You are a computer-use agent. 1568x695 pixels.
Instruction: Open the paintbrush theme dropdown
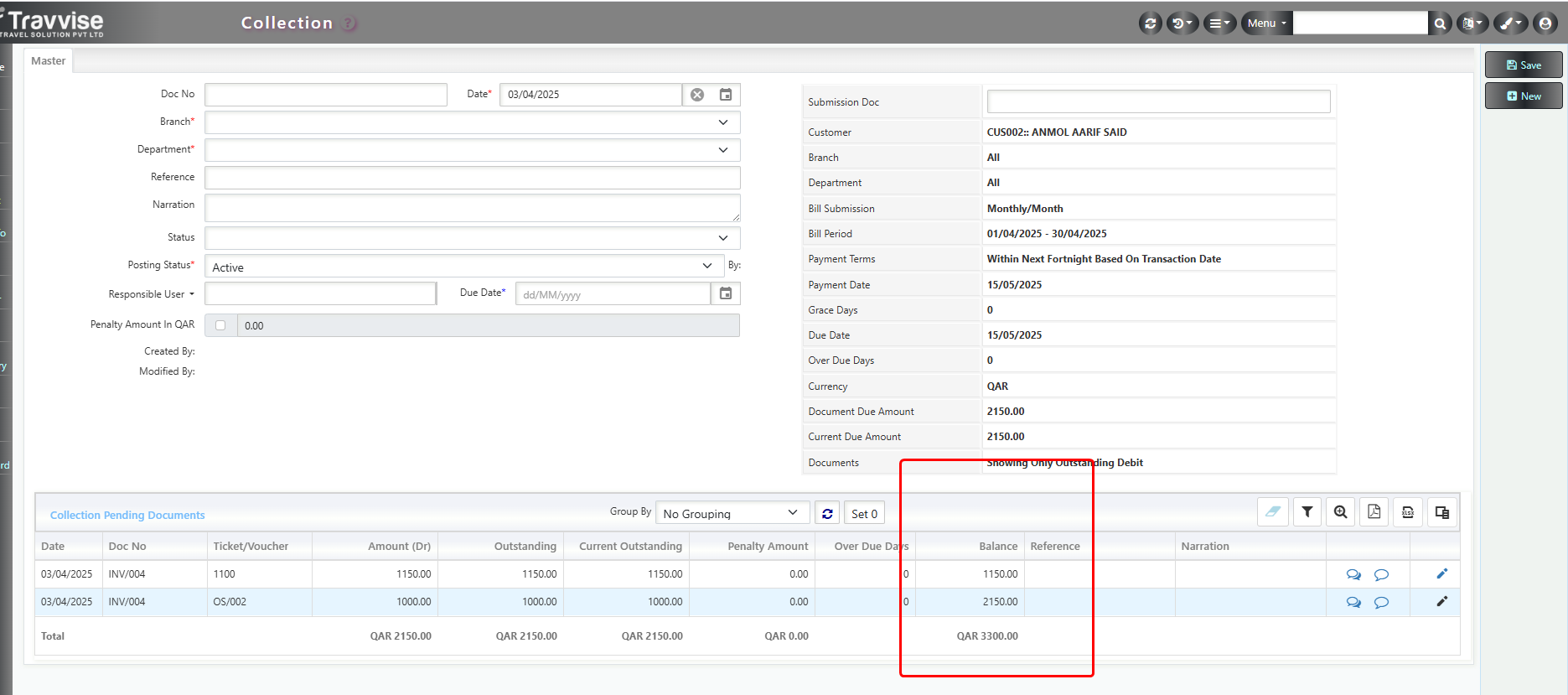pos(1511,23)
